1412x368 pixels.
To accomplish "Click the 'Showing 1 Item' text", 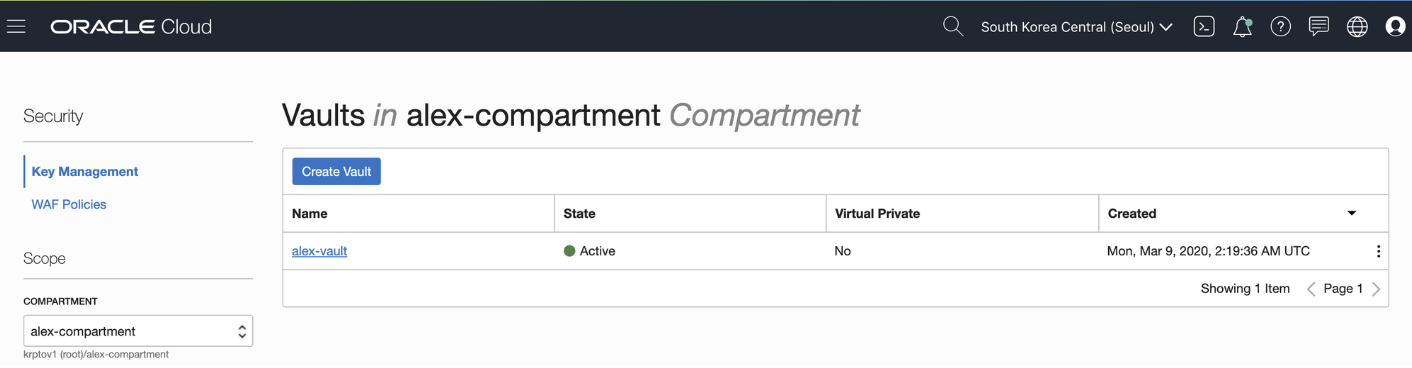I will point(1245,289).
